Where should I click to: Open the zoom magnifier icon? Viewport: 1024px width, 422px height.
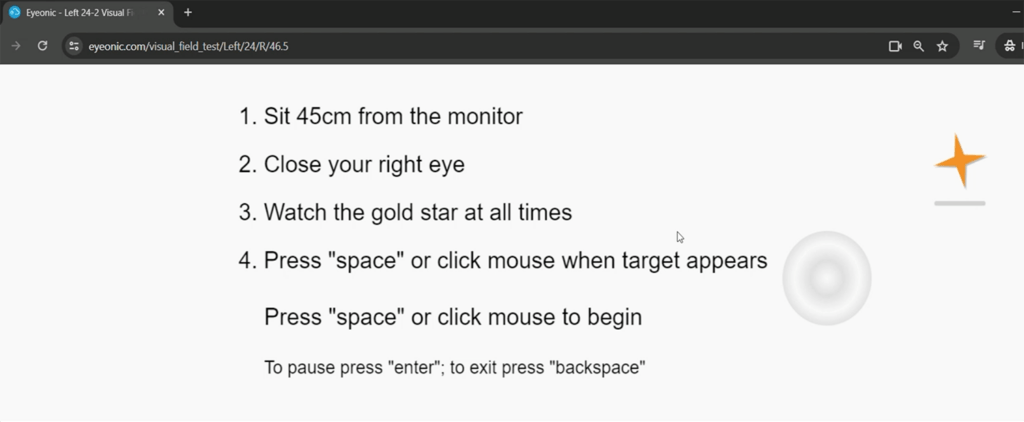[918, 46]
